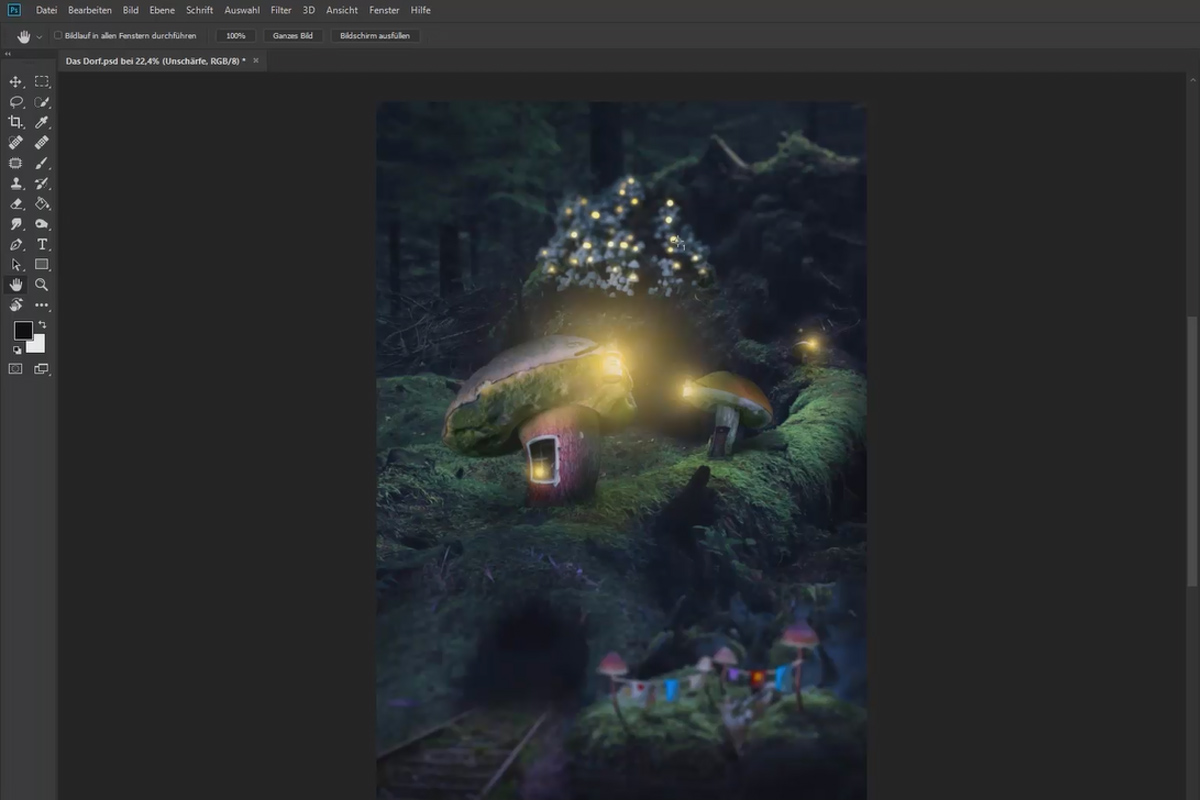Viewport: 1200px width, 800px height.
Task: Select the Brush tool
Action: [x=42, y=163]
